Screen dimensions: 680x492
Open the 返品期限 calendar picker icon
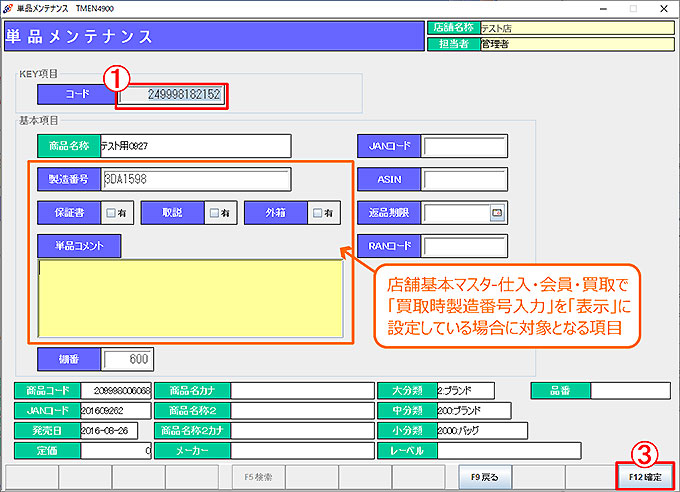(x=497, y=213)
